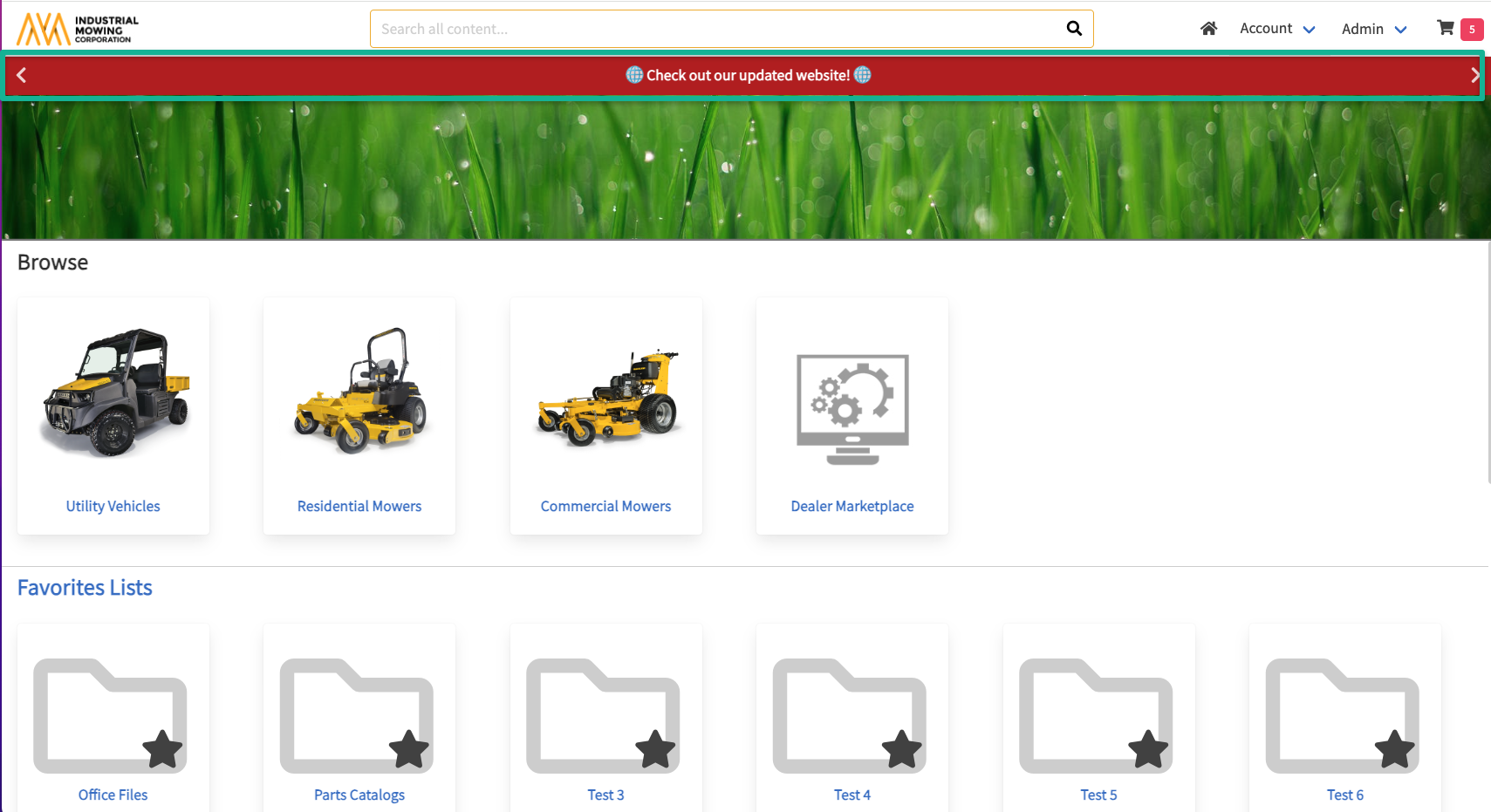The height and width of the screenshot is (812, 1491).
Task: Open the Test 5 favorites list
Action: tap(1098, 795)
